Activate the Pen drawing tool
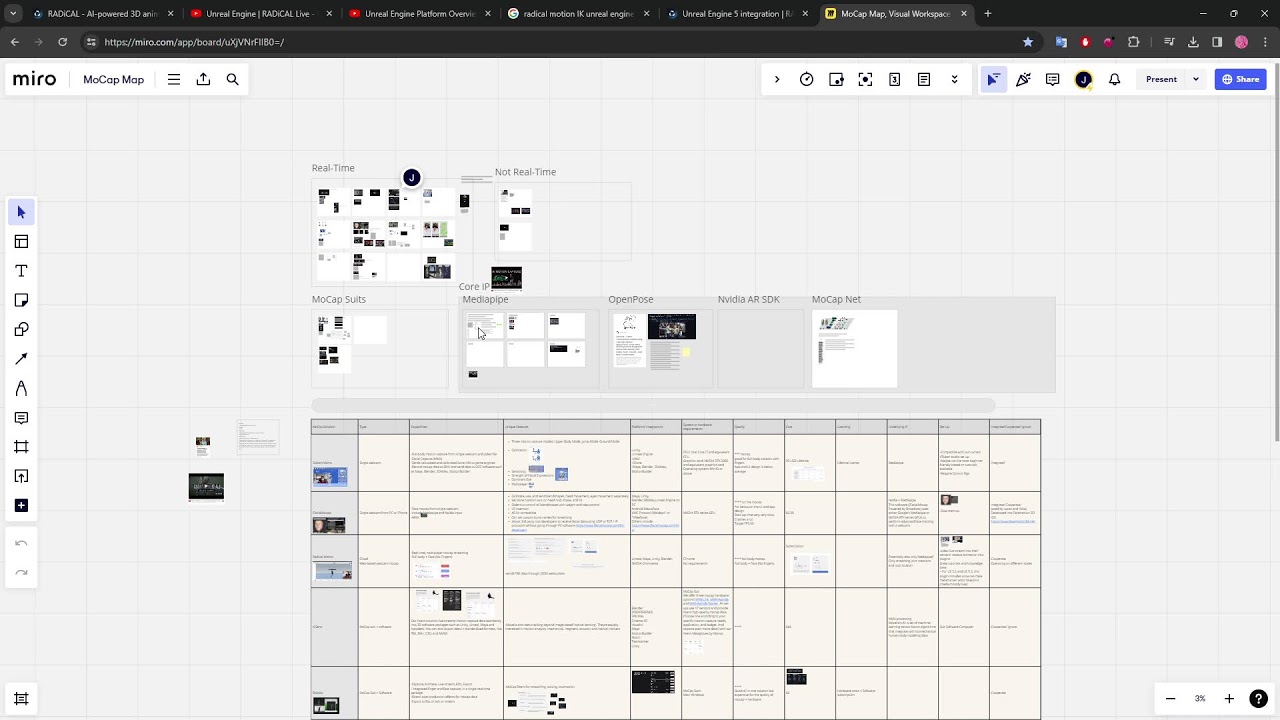The width and height of the screenshot is (1280, 720). click(21, 388)
